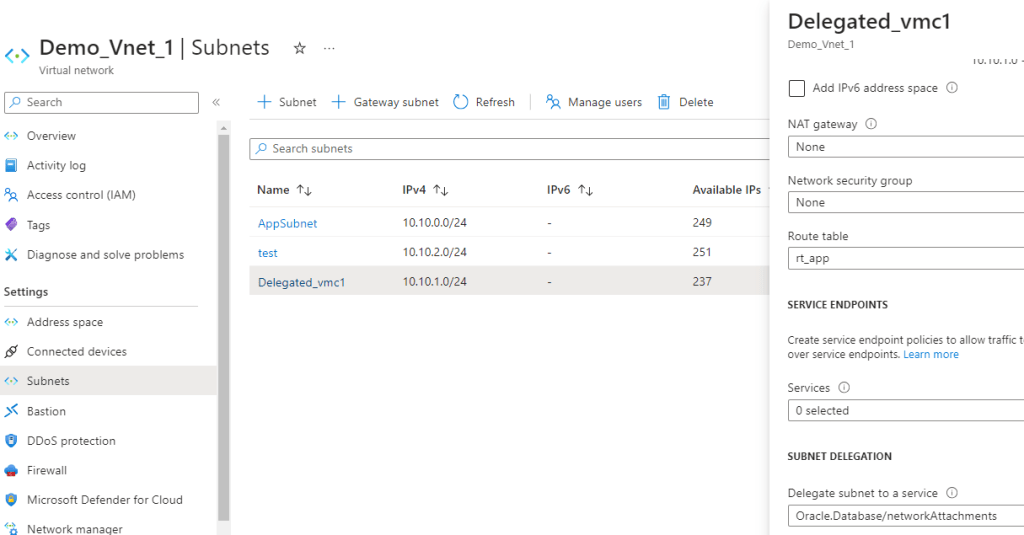Click the Learn more link

pyautogui.click(x=930, y=354)
